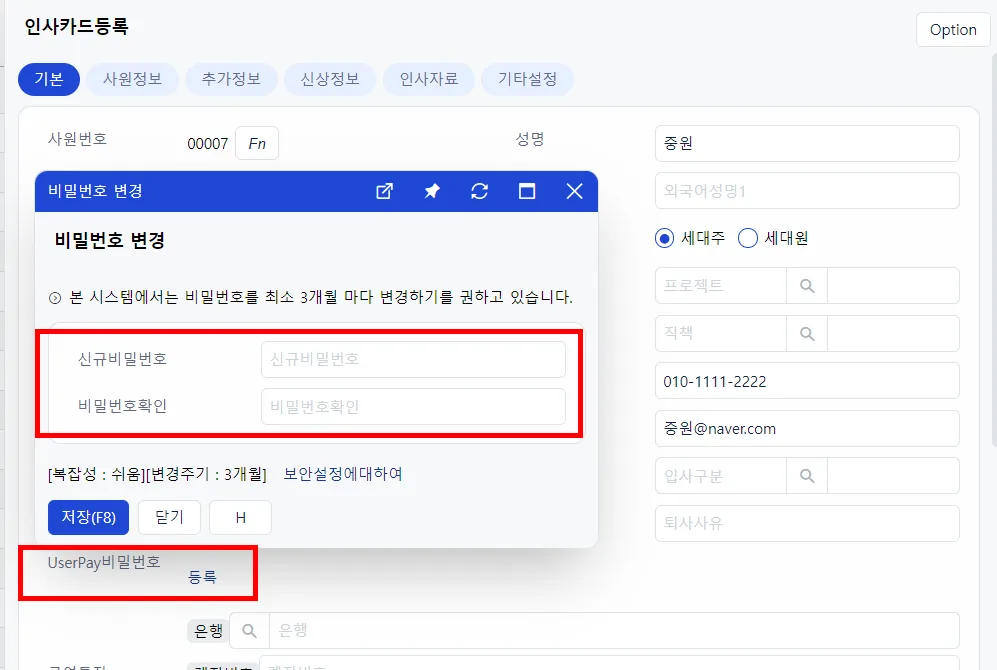Search 프로젝트 with magnifier icon
Screen dimensions: 997x670
pyautogui.click(x=807, y=285)
